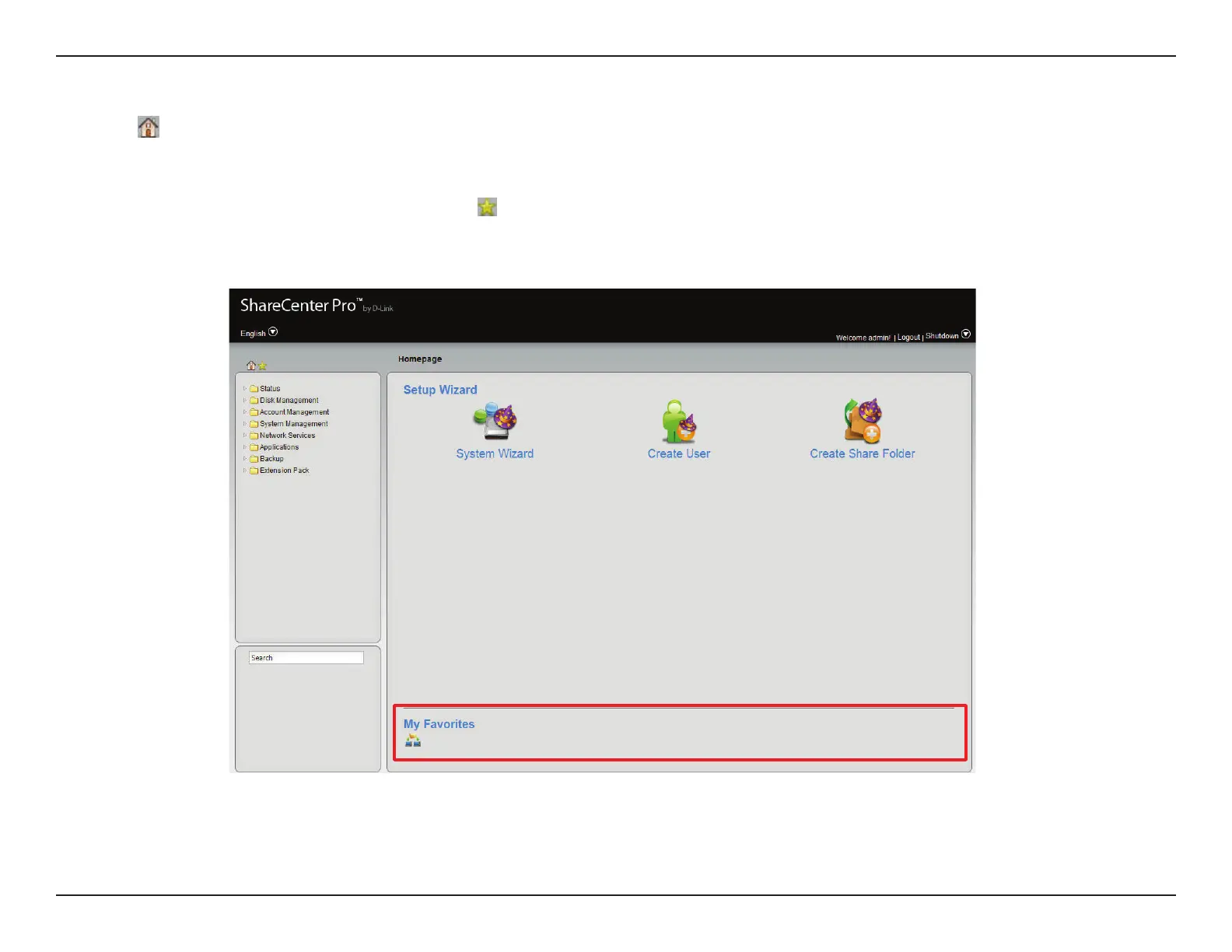Expand the Disk Management tree node
This screenshot has width=1232, height=952.
click(x=244, y=401)
